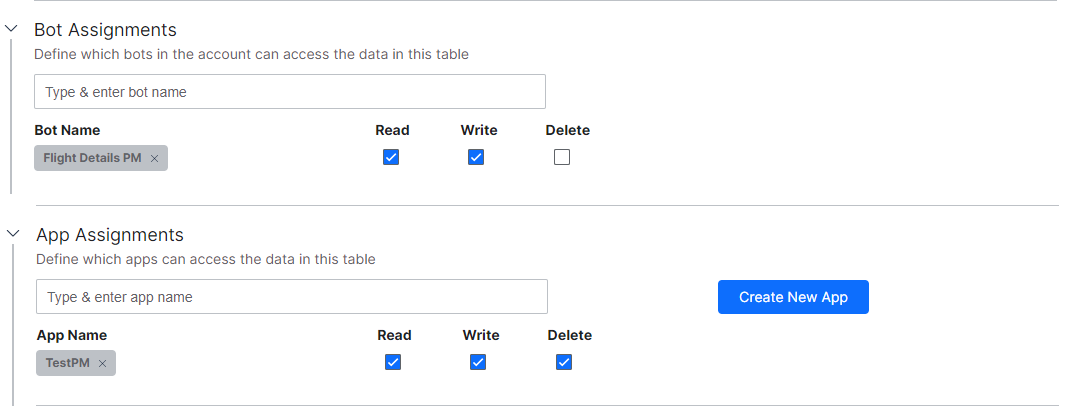Click the App Name column header
The width and height of the screenshot is (1068, 420).
[x=72, y=335]
